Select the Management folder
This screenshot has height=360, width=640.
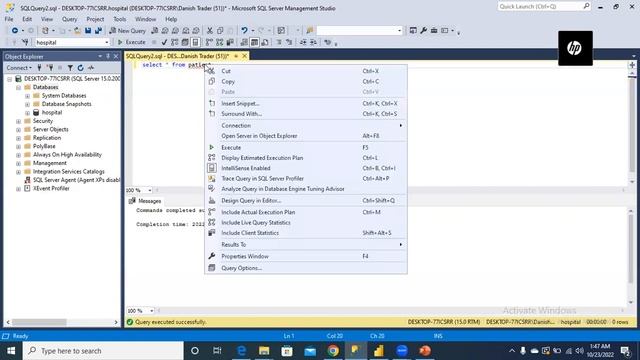pyautogui.click(x=49, y=163)
